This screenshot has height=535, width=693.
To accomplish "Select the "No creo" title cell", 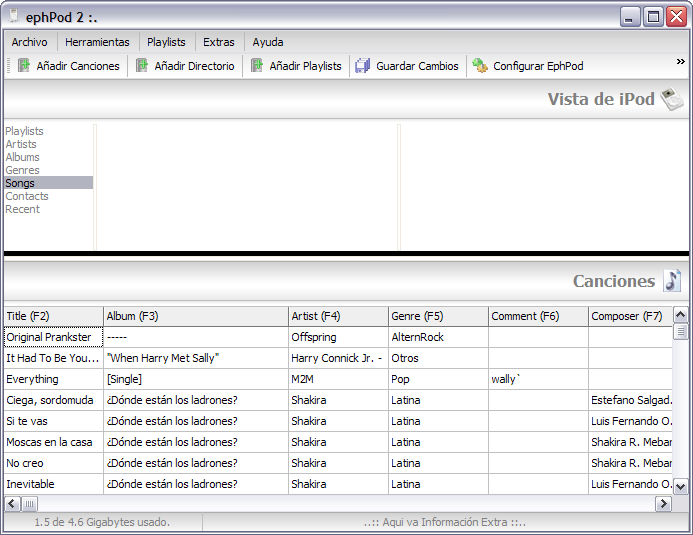I will click(53, 463).
